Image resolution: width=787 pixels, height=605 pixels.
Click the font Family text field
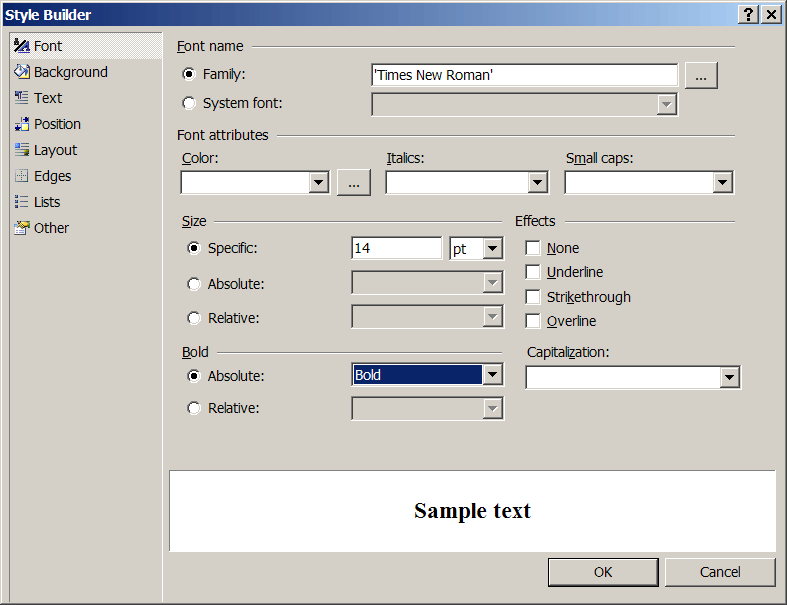(x=523, y=75)
